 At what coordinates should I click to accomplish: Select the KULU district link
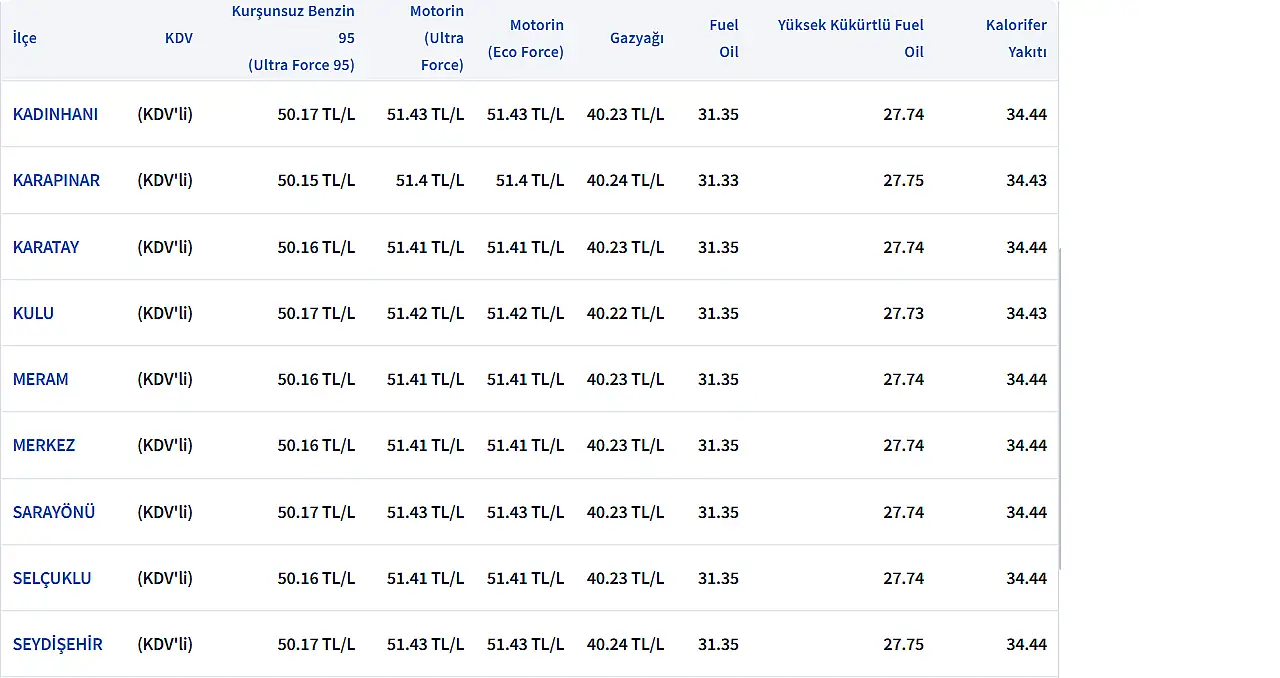point(33,313)
